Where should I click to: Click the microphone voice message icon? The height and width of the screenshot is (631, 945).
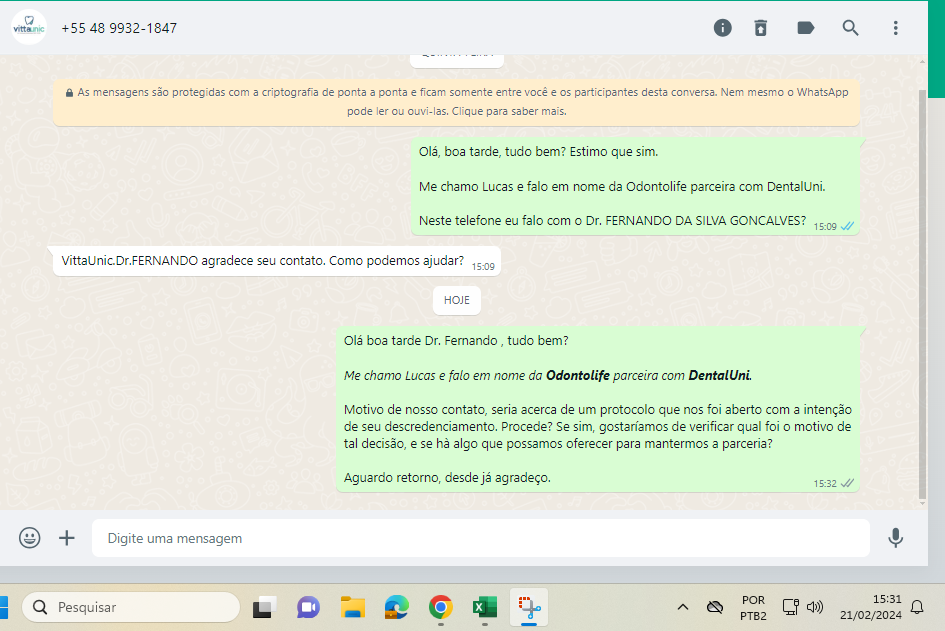[896, 538]
